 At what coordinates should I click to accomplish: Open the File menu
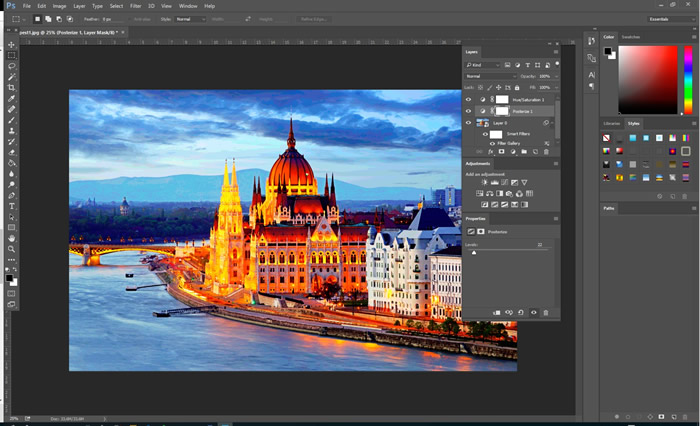tap(27, 6)
